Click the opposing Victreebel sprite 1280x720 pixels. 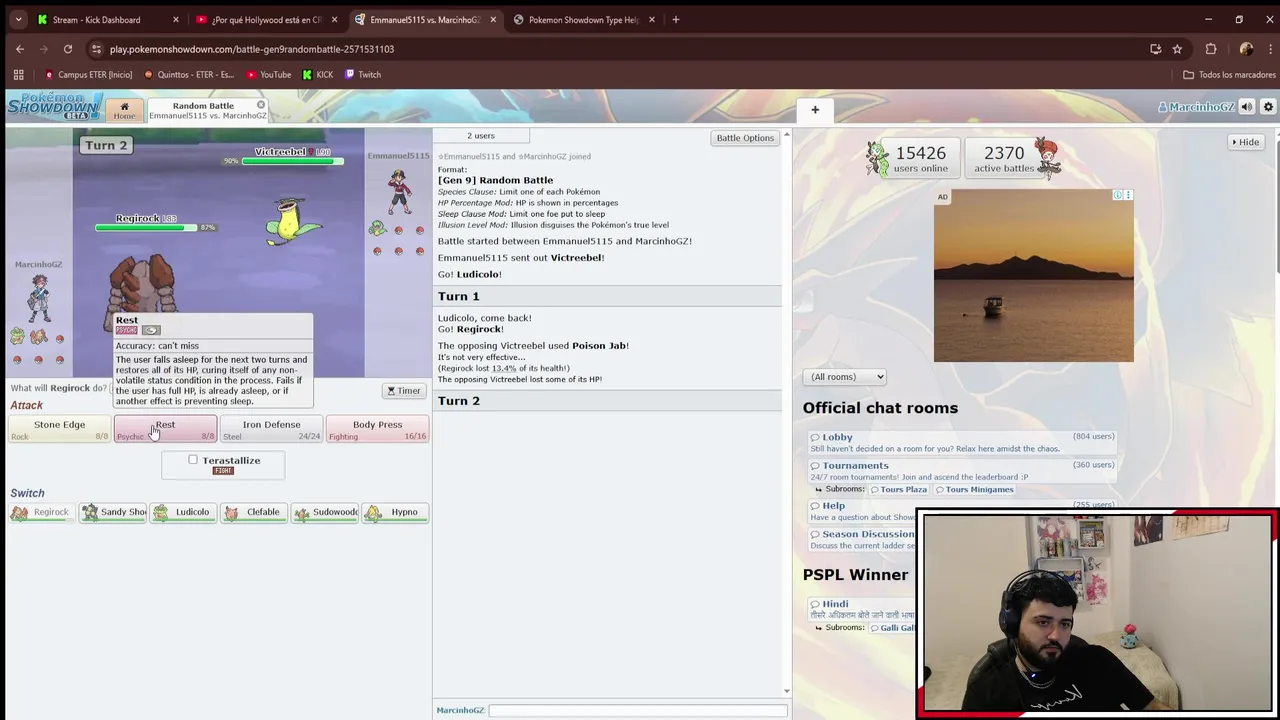click(x=291, y=220)
